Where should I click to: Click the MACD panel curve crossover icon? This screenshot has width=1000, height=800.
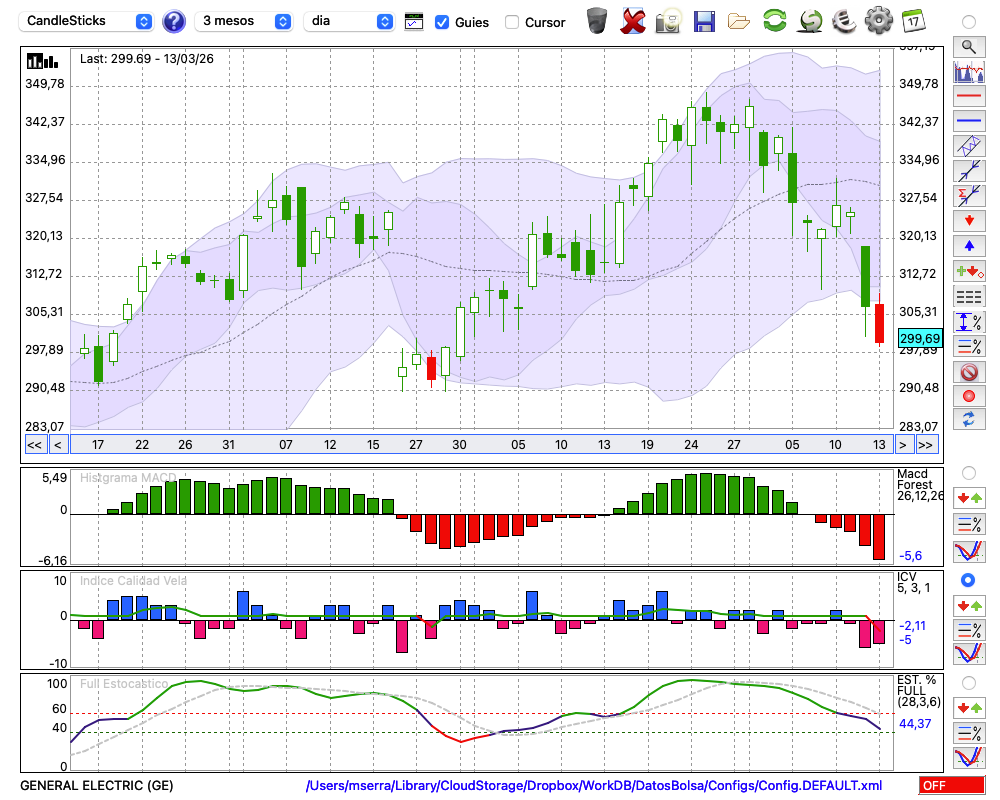pos(969,551)
